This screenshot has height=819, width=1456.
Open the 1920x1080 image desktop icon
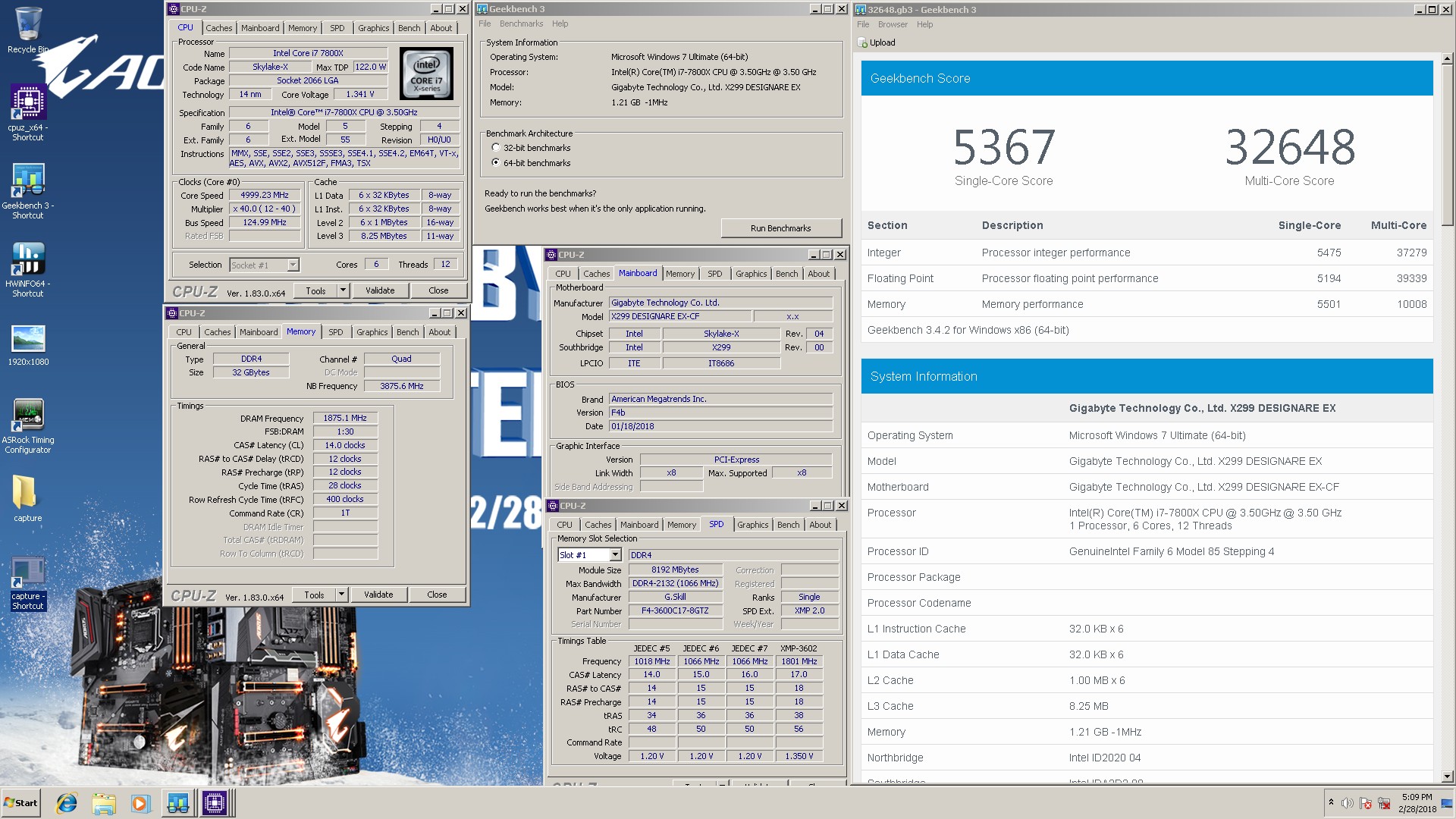28,346
